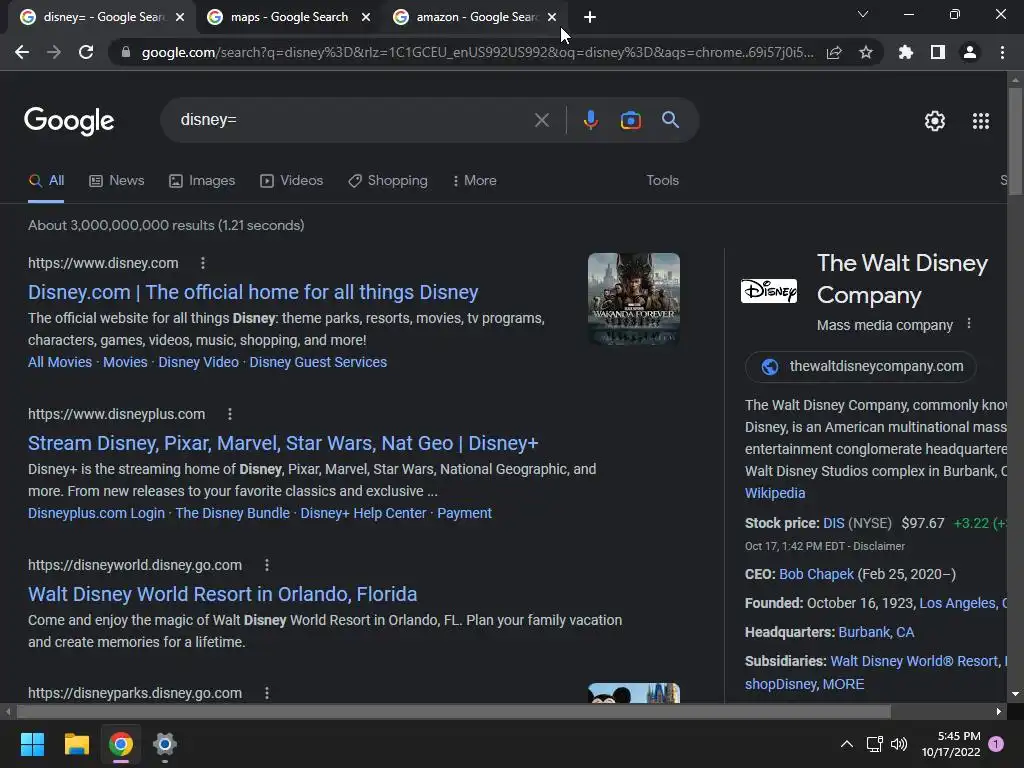The width and height of the screenshot is (1024, 768).
Task: Toggle the Chrome side panel
Action: coord(938,52)
